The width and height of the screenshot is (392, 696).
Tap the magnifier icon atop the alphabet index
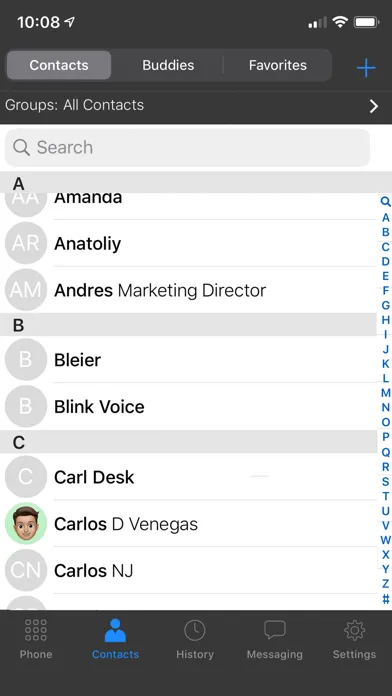[385, 202]
